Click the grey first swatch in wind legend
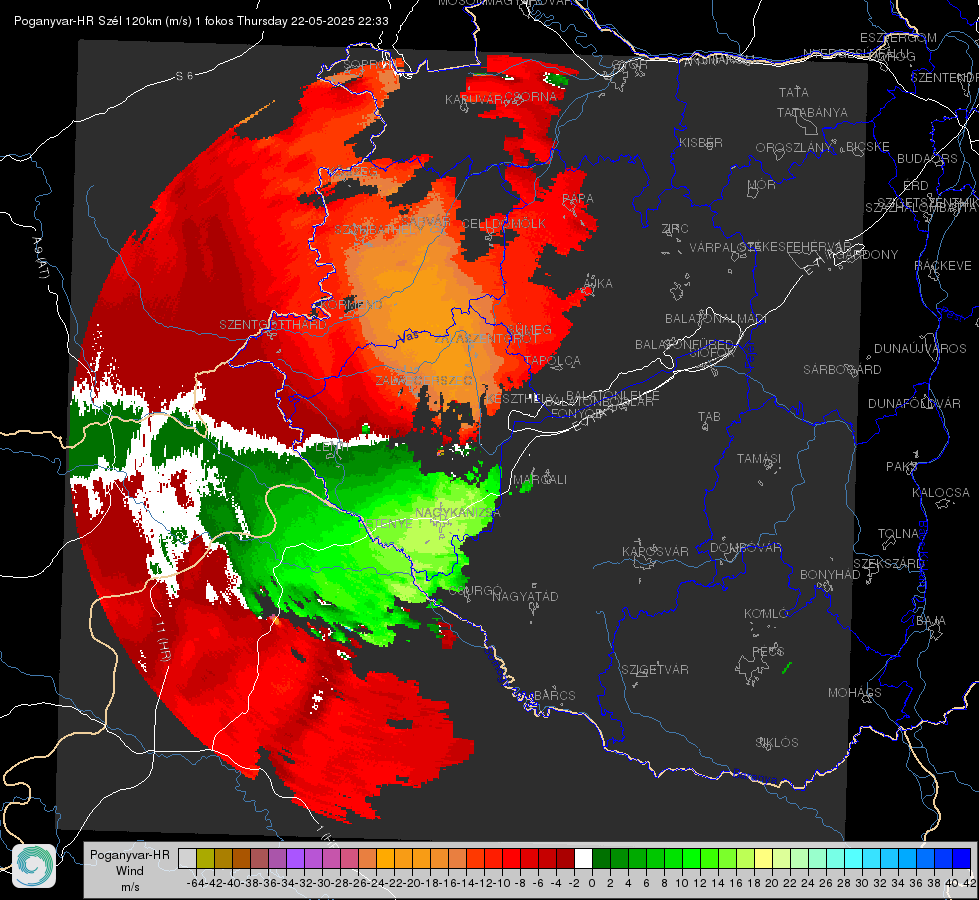 point(187,859)
